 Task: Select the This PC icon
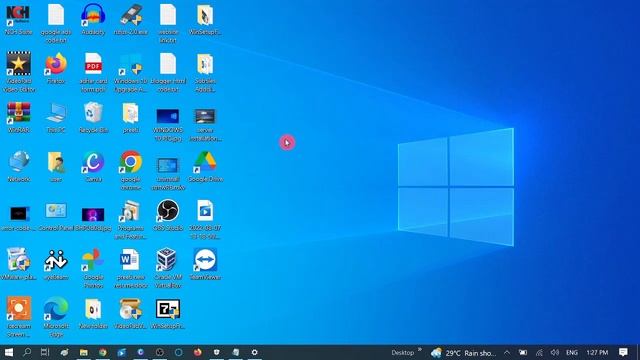(x=56, y=118)
